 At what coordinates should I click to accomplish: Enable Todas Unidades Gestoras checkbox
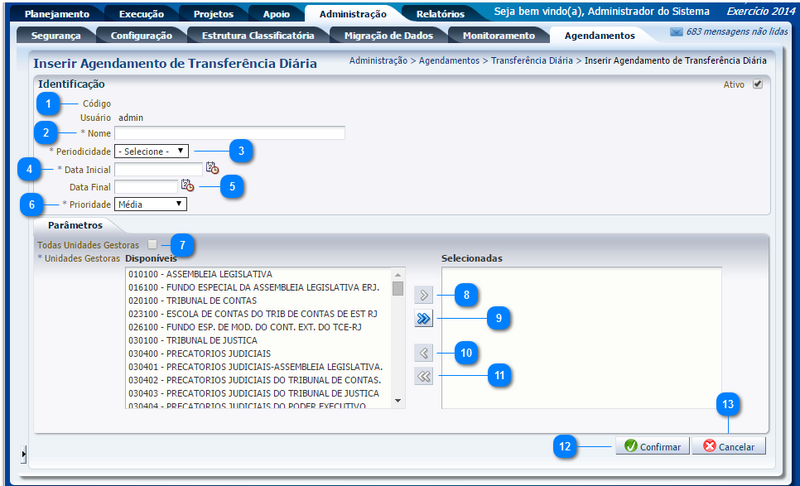point(152,244)
